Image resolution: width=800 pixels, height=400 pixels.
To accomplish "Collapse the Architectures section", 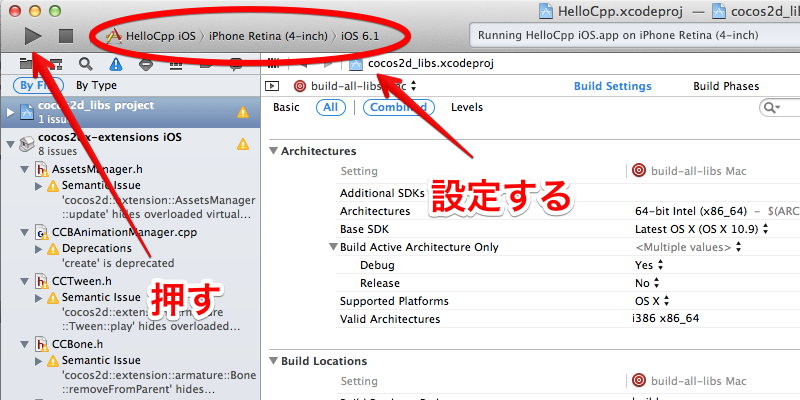I will click(x=274, y=151).
